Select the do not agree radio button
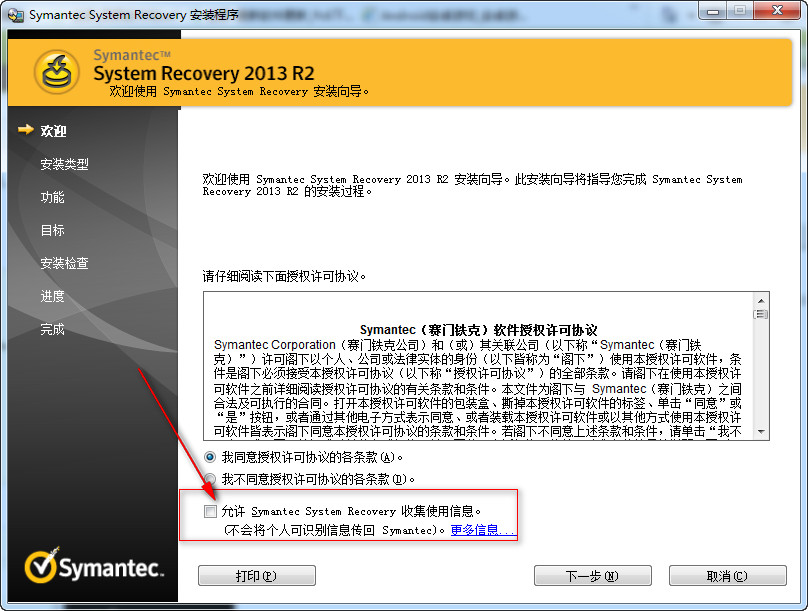This screenshot has width=808, height=611. click(210, 479)
